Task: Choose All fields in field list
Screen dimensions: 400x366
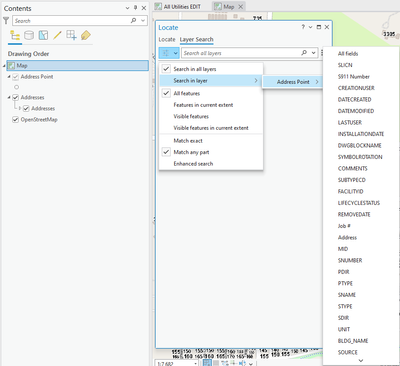Action: click(x=348, y=53)
